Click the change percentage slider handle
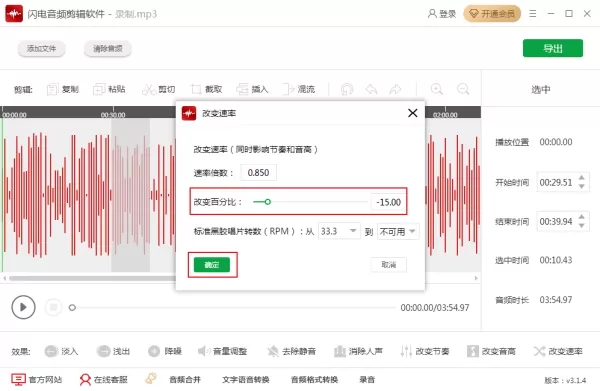Viewport: 600px width, 391px height. 267,202
